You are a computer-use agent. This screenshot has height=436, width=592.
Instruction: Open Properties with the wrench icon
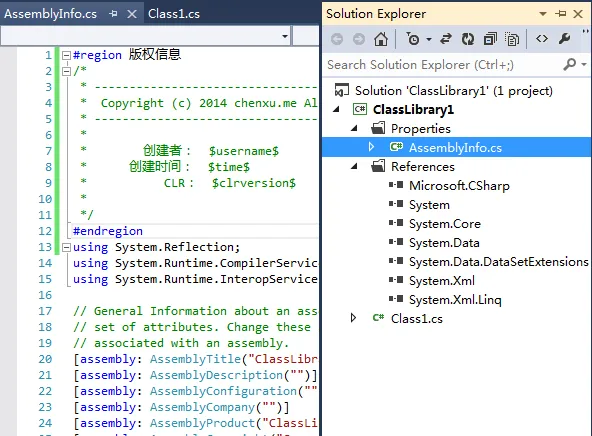(x=564, y=39)
